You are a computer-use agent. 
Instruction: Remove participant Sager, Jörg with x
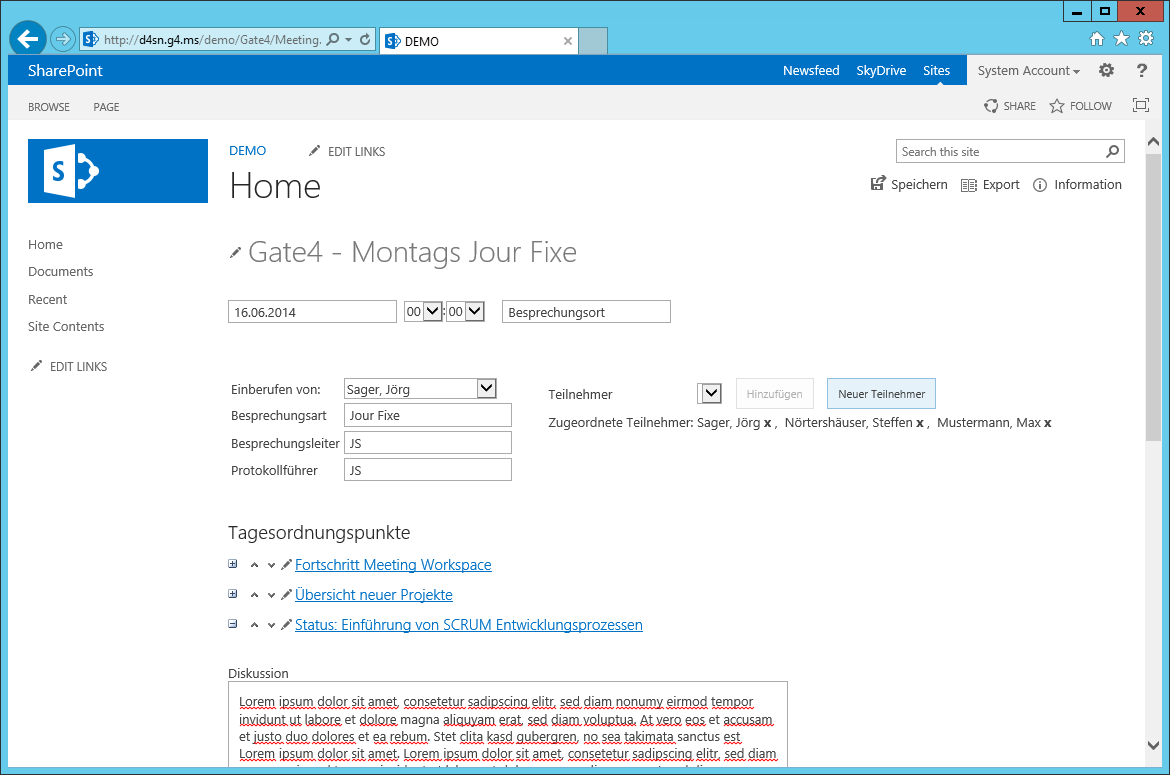point(767,423)
